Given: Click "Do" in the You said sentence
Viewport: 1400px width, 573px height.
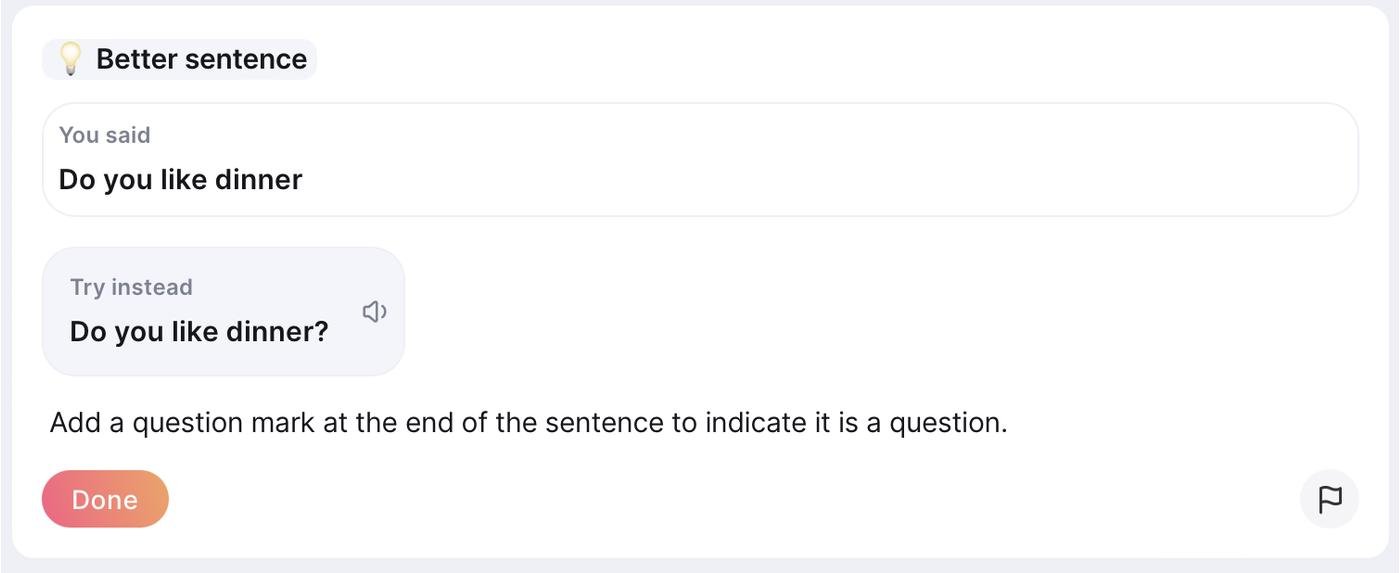Looking at the screenshot, I should pos(77,180).
